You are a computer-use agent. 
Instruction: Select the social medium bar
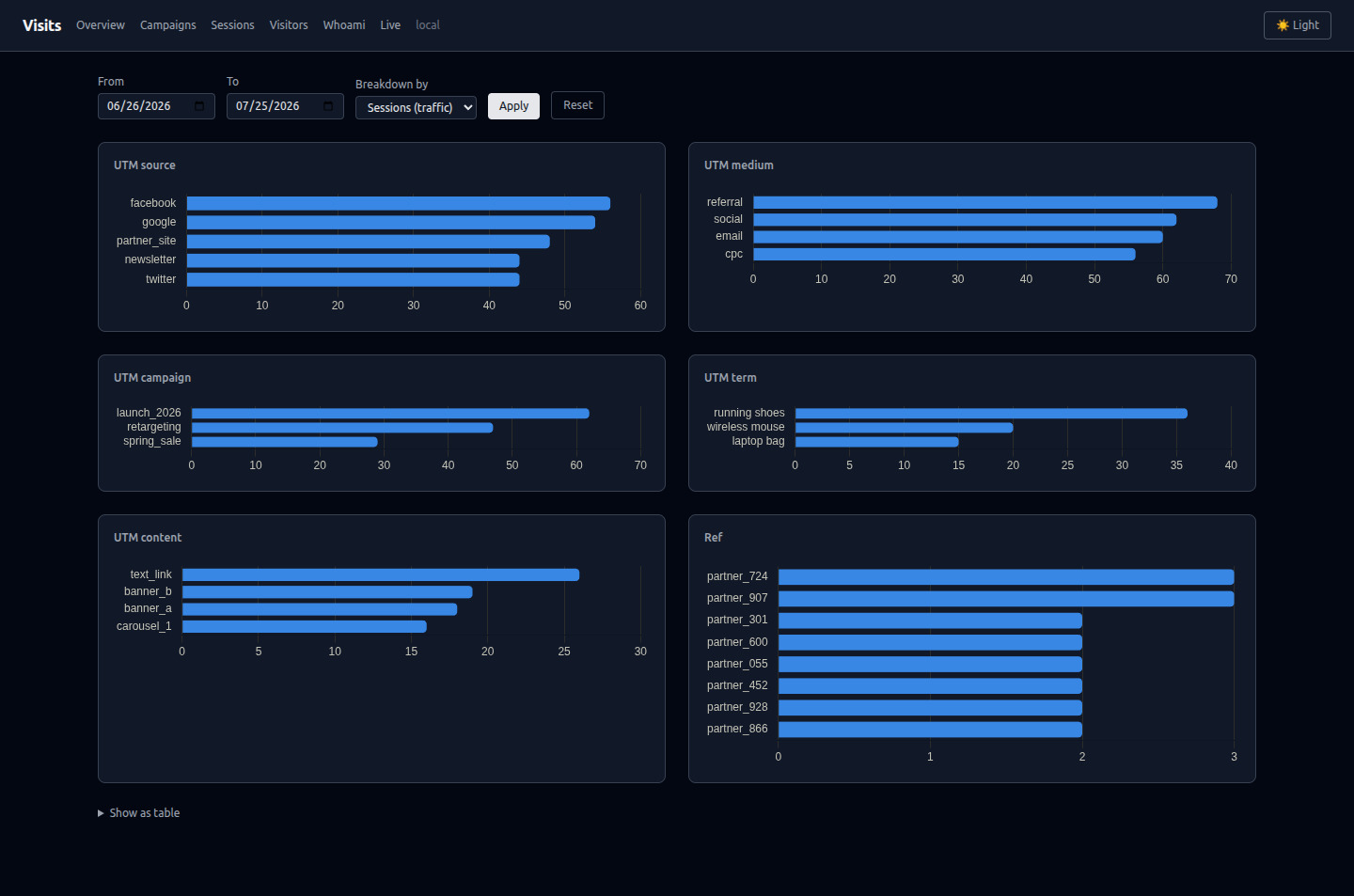[965, 220]
